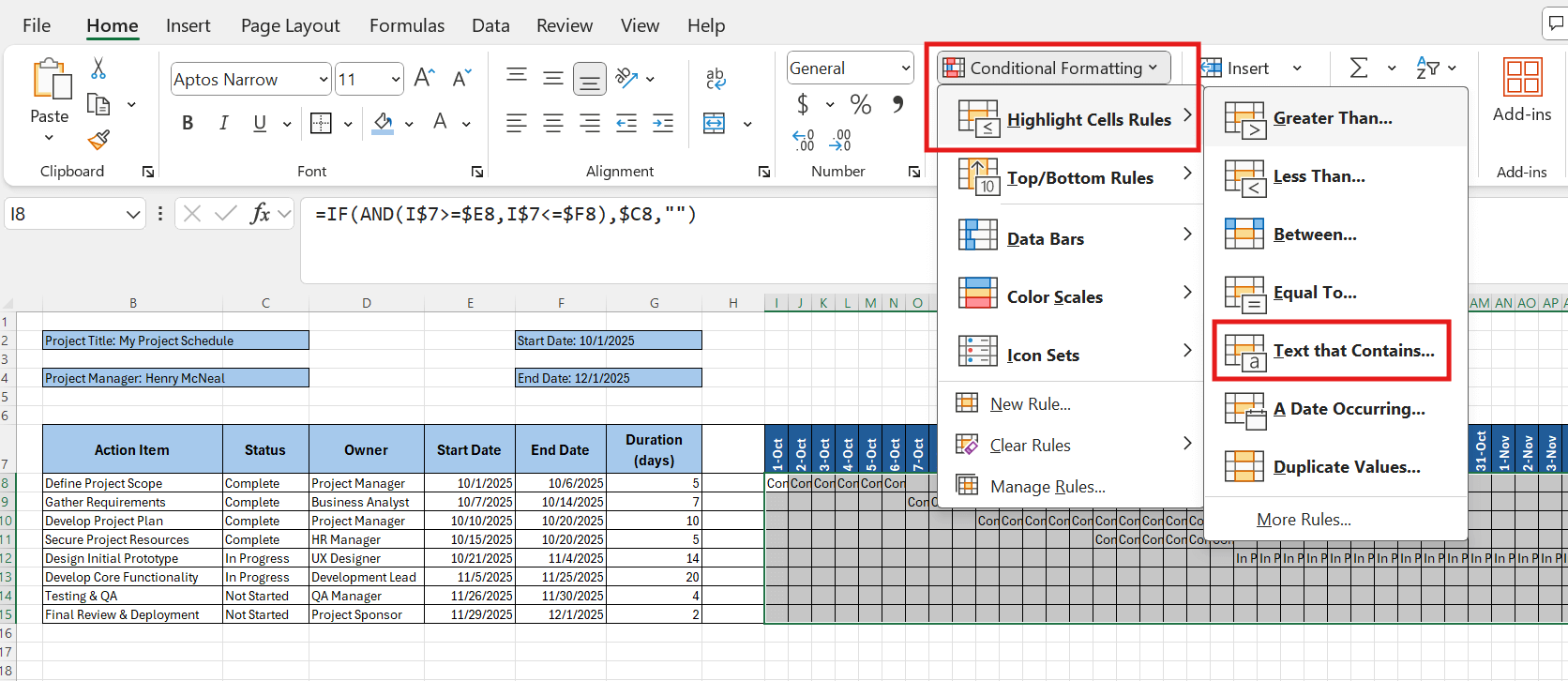
Task: Click the Conditional Formatting button
Action: [1054, 68]
